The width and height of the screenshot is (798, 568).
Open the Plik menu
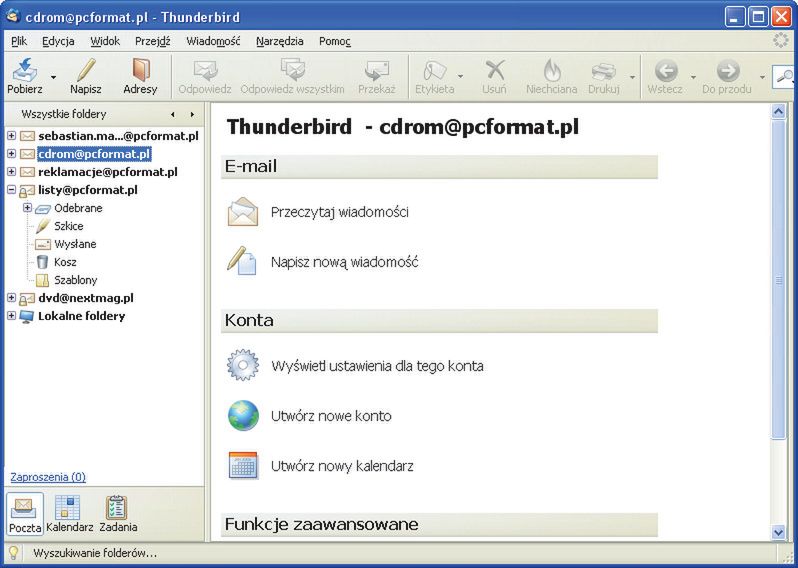coord(19,41)
